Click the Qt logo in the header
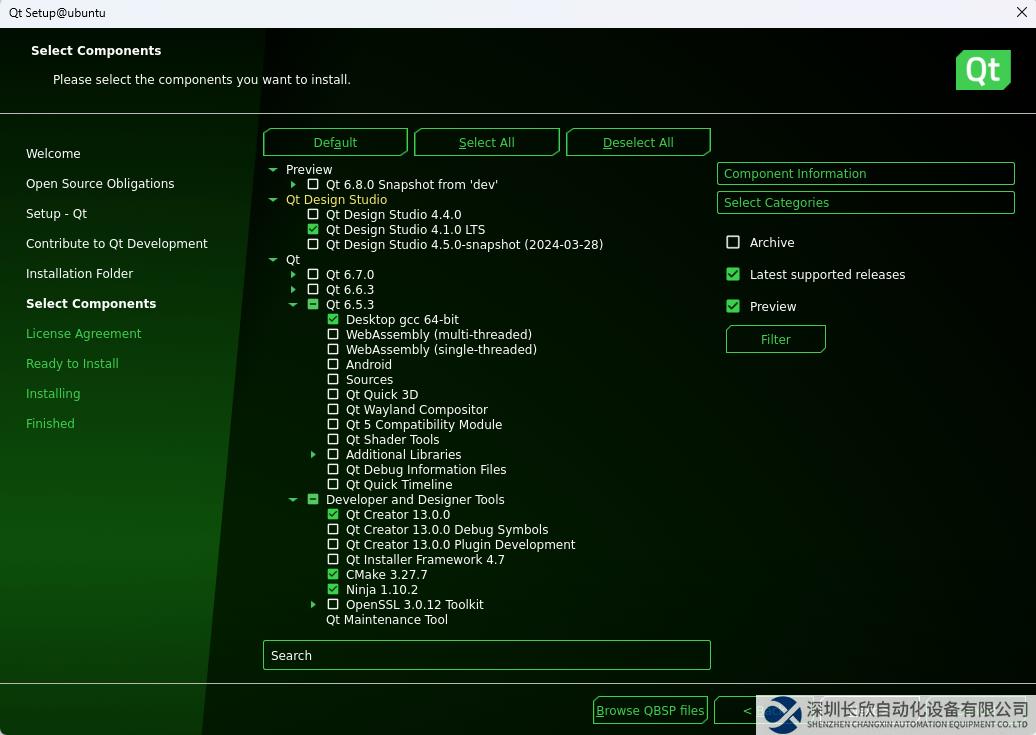Viewport: 1036px width, 735px height. 983,69
